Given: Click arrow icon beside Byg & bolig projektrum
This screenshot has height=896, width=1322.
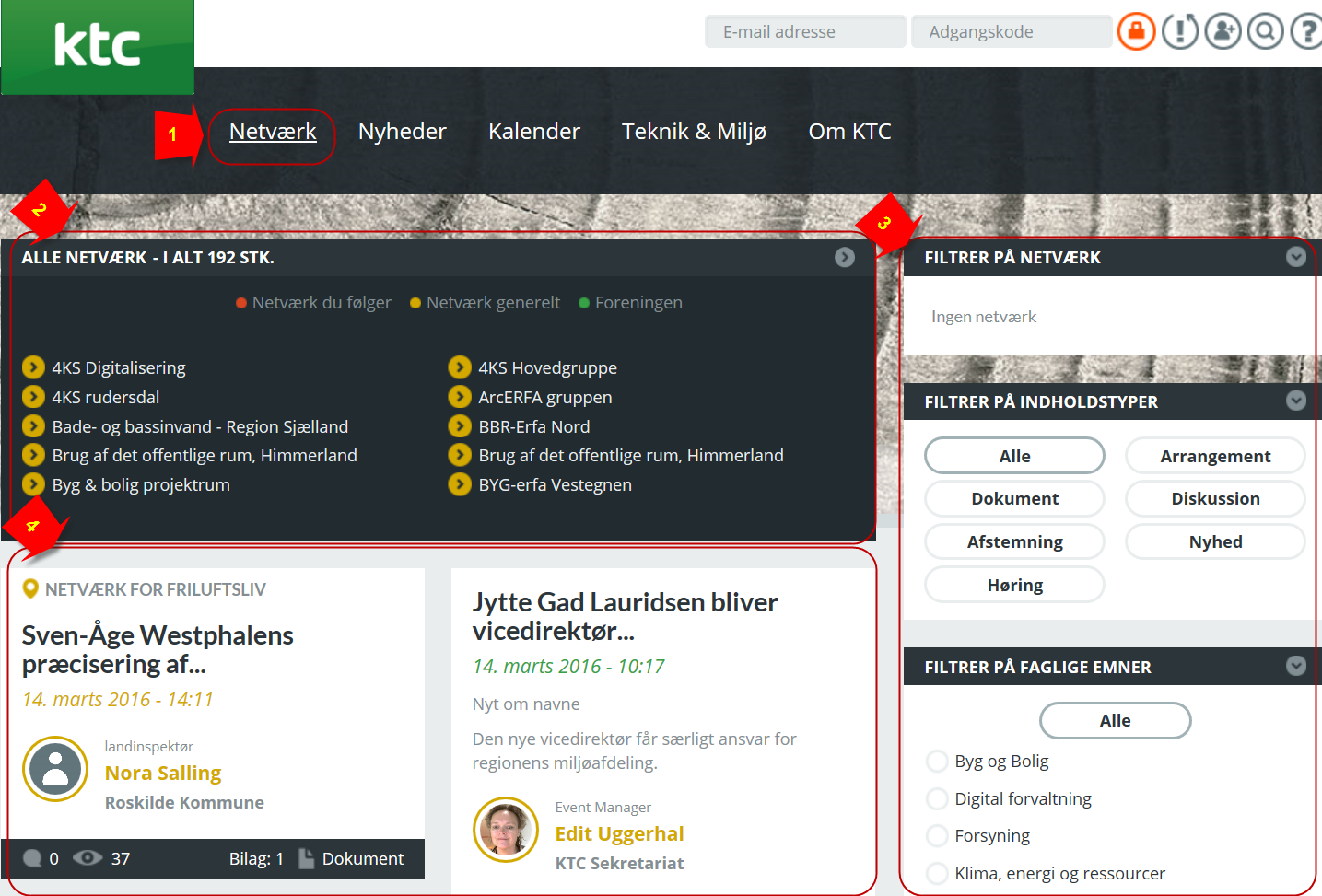Looking at the screenshot, I should point(33,484).
